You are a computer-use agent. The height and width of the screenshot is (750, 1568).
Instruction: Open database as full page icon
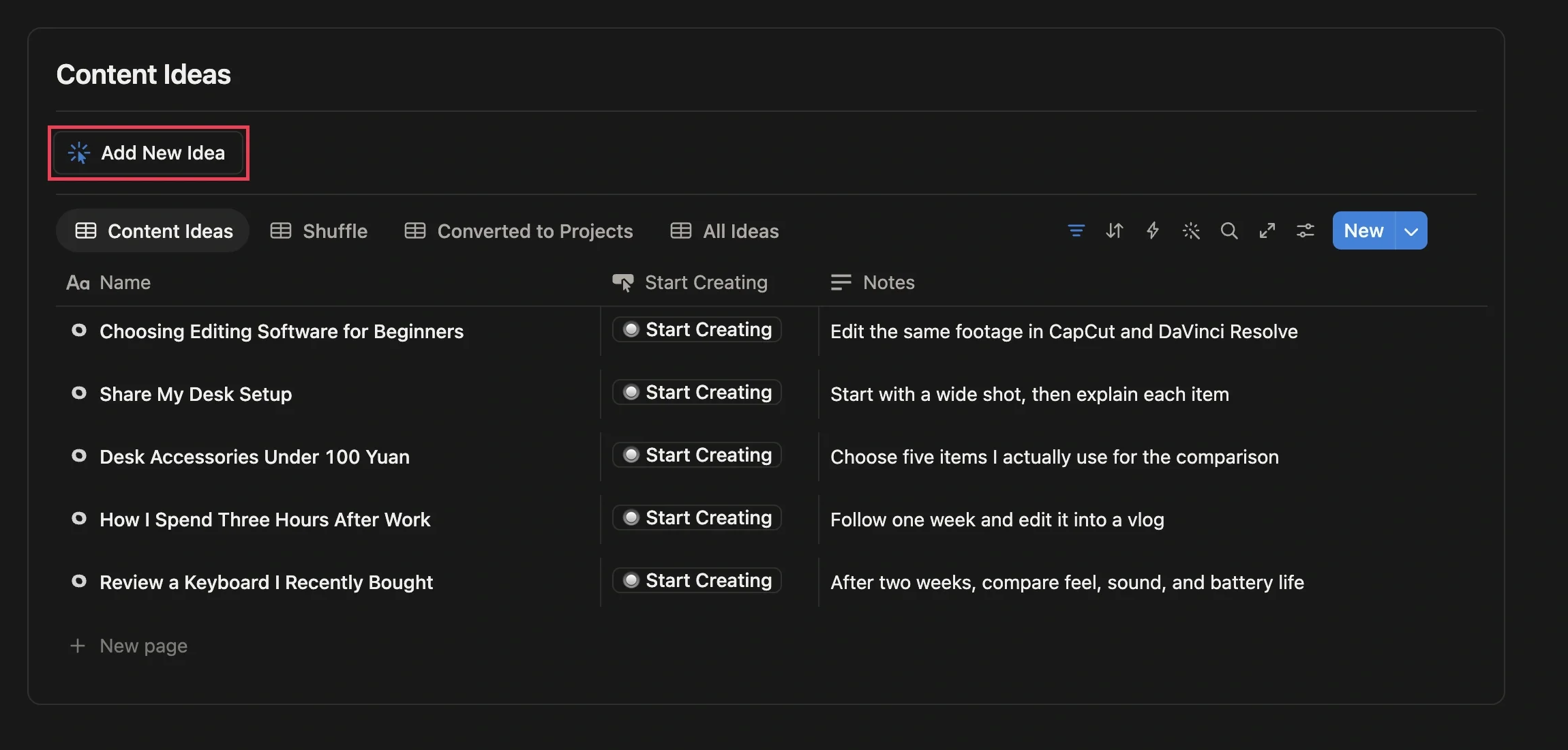coord(1267,231)
